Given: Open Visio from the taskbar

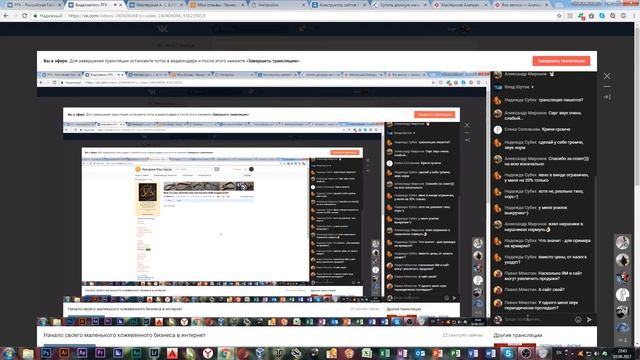Looking at the screenshot, I should click(473, 353).
